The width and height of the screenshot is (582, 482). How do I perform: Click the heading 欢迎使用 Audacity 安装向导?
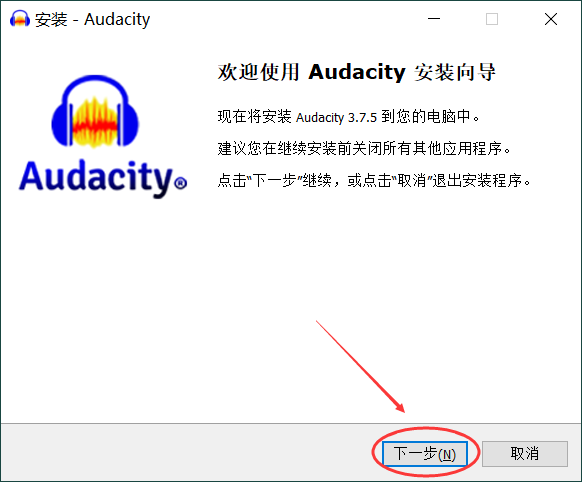(x=356, y=72)
